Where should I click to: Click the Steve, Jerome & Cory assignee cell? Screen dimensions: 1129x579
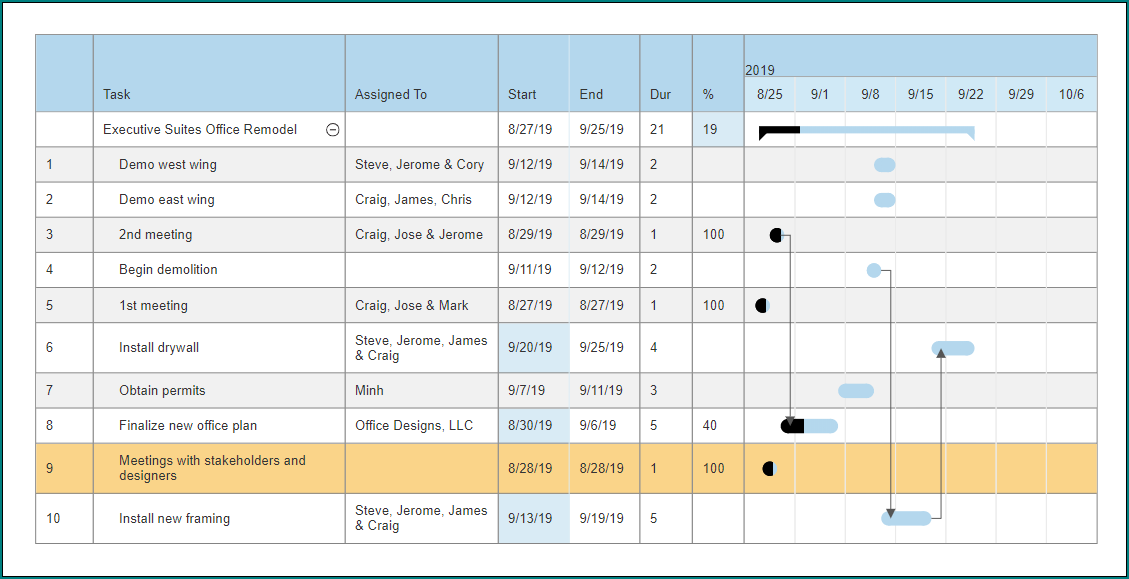[421, 165]
